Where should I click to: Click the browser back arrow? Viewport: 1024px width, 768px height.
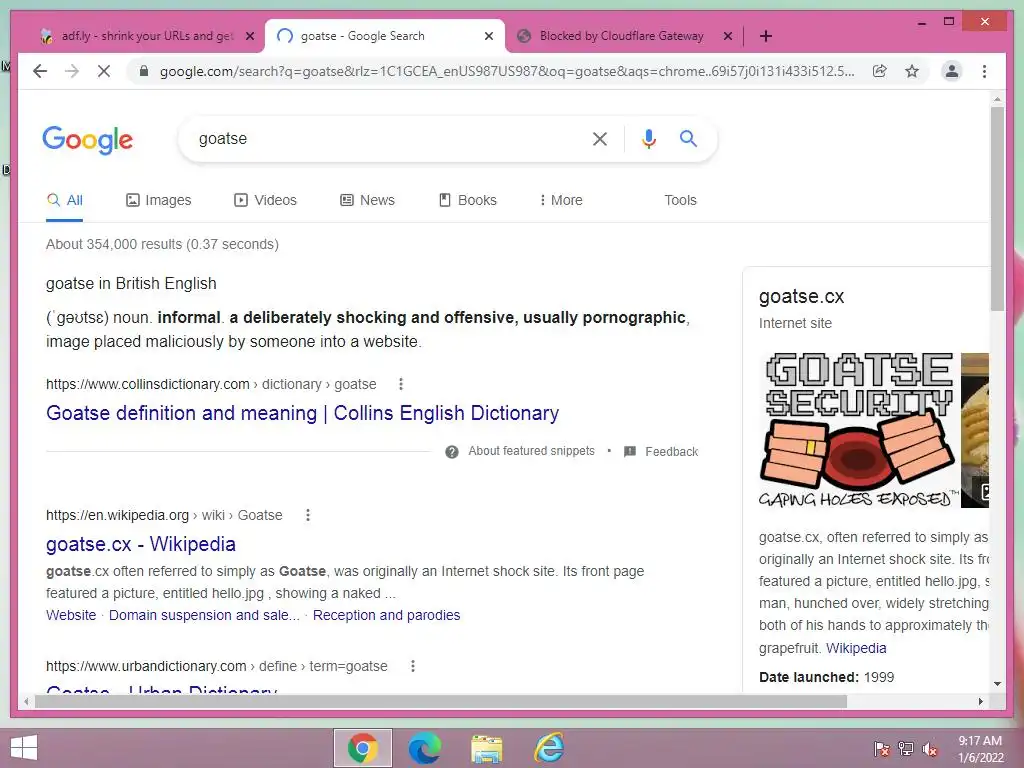[40, 71]
